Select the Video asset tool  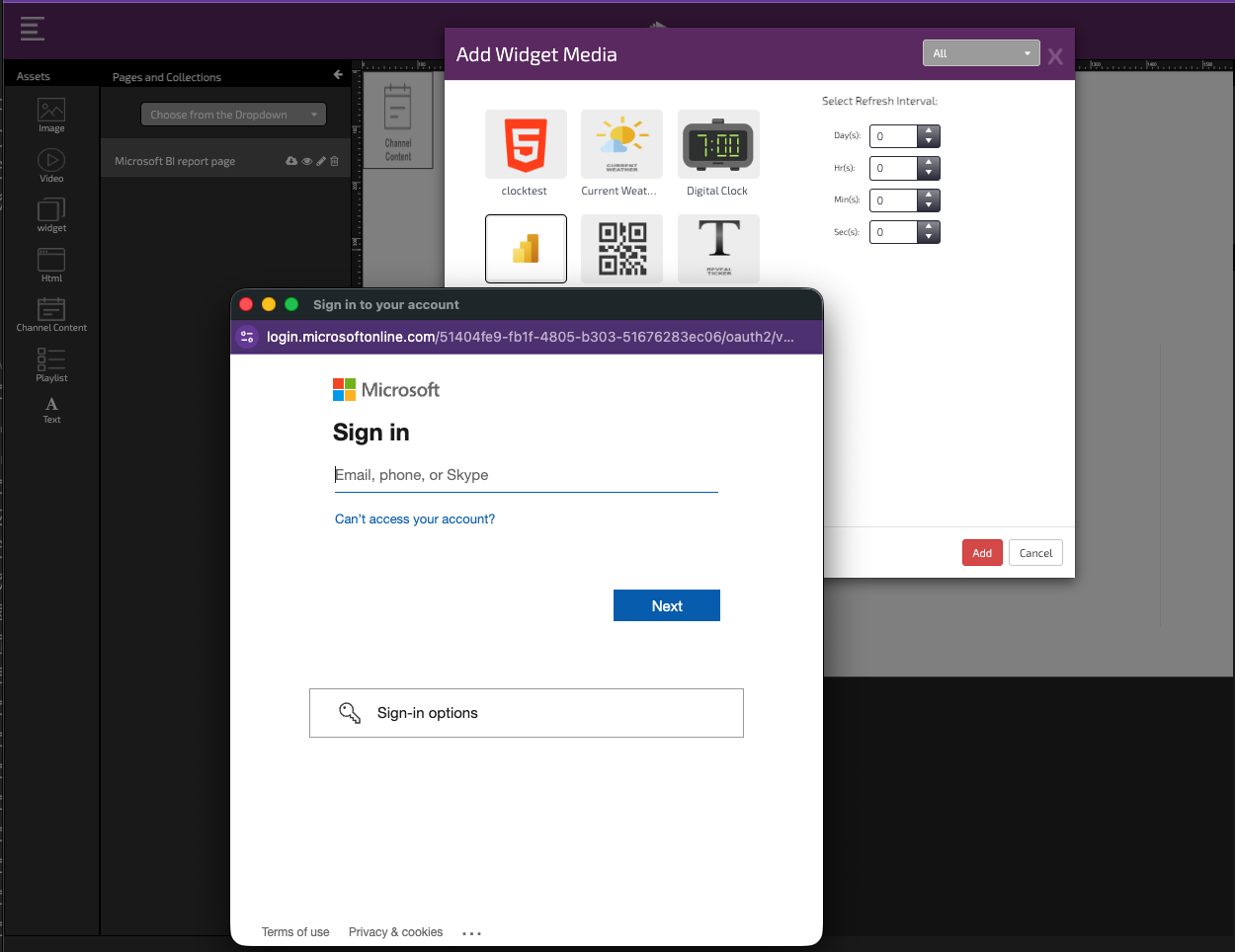(51, 166)
